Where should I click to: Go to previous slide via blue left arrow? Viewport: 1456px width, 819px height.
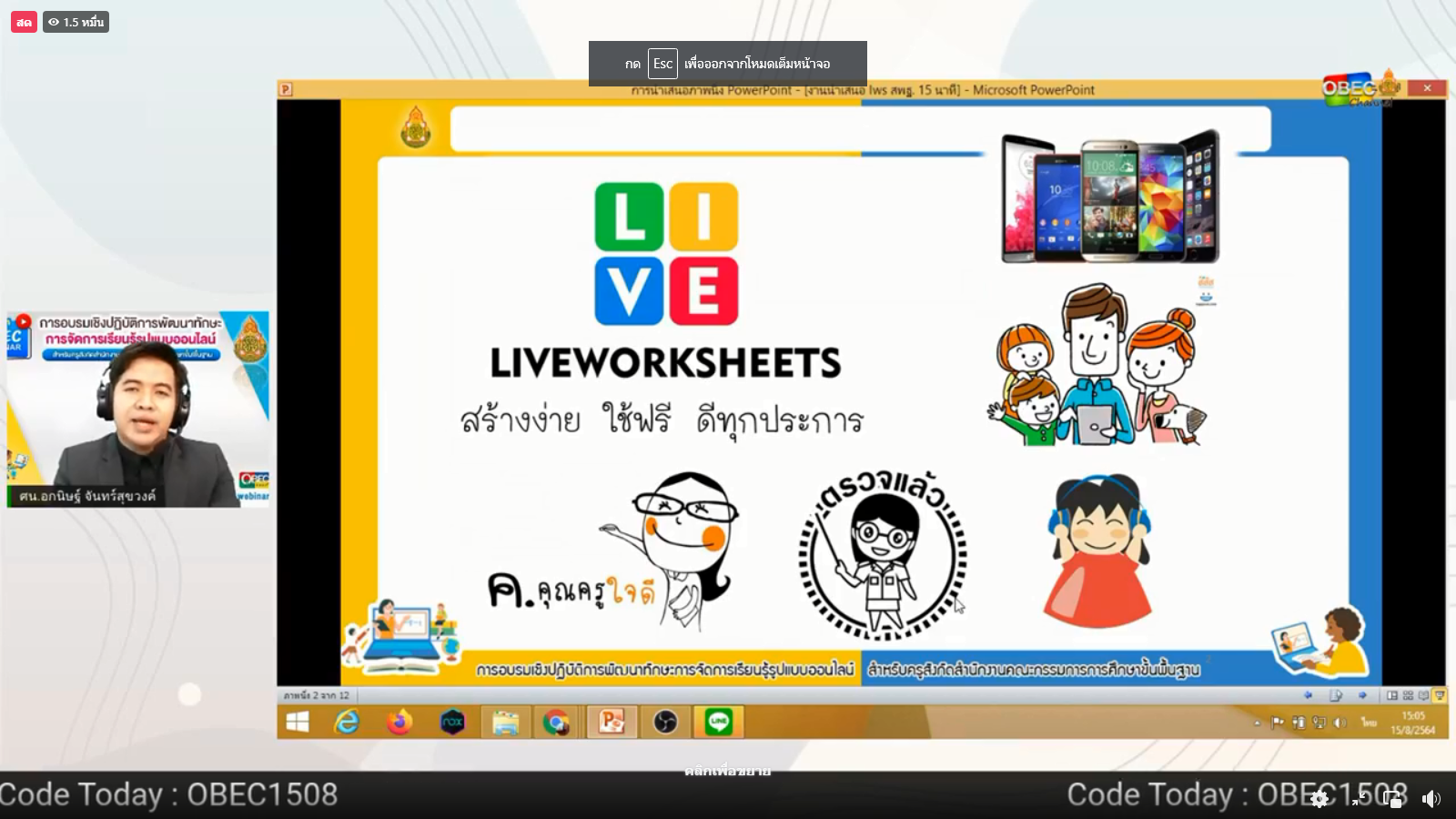click(1309, 695)
